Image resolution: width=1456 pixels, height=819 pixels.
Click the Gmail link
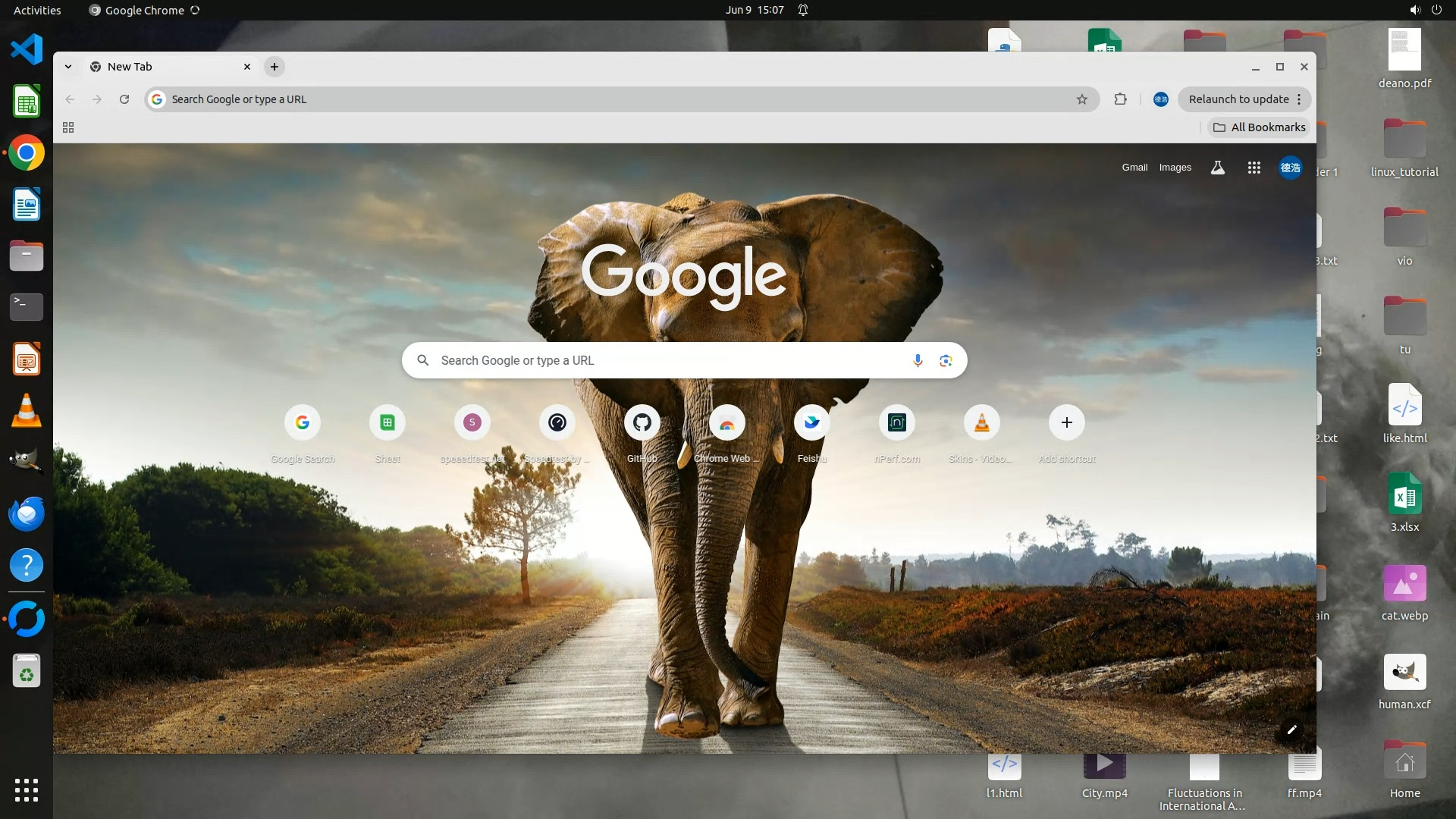click(1134, 168)
